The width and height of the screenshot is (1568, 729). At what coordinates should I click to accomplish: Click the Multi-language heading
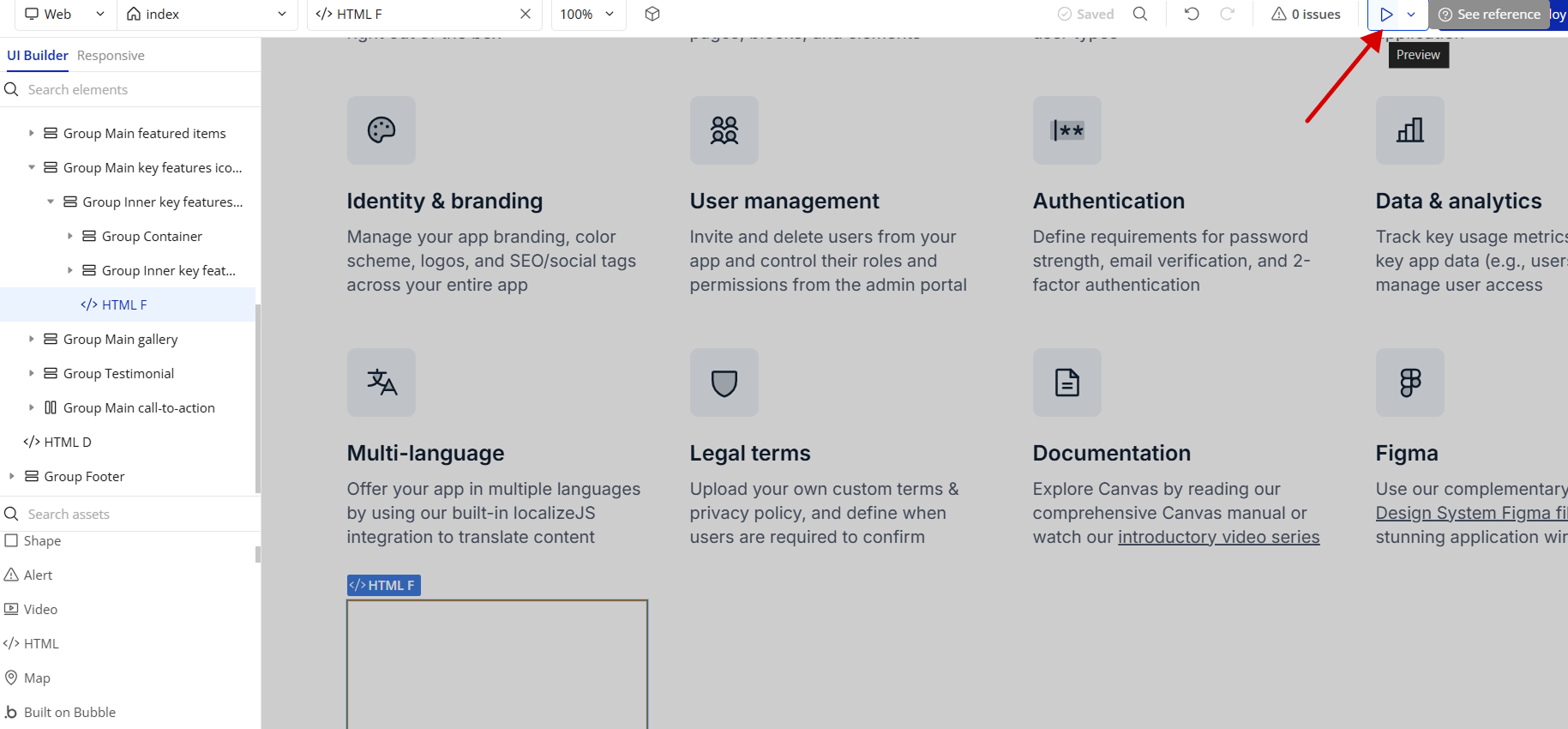[x=426, y=453]
